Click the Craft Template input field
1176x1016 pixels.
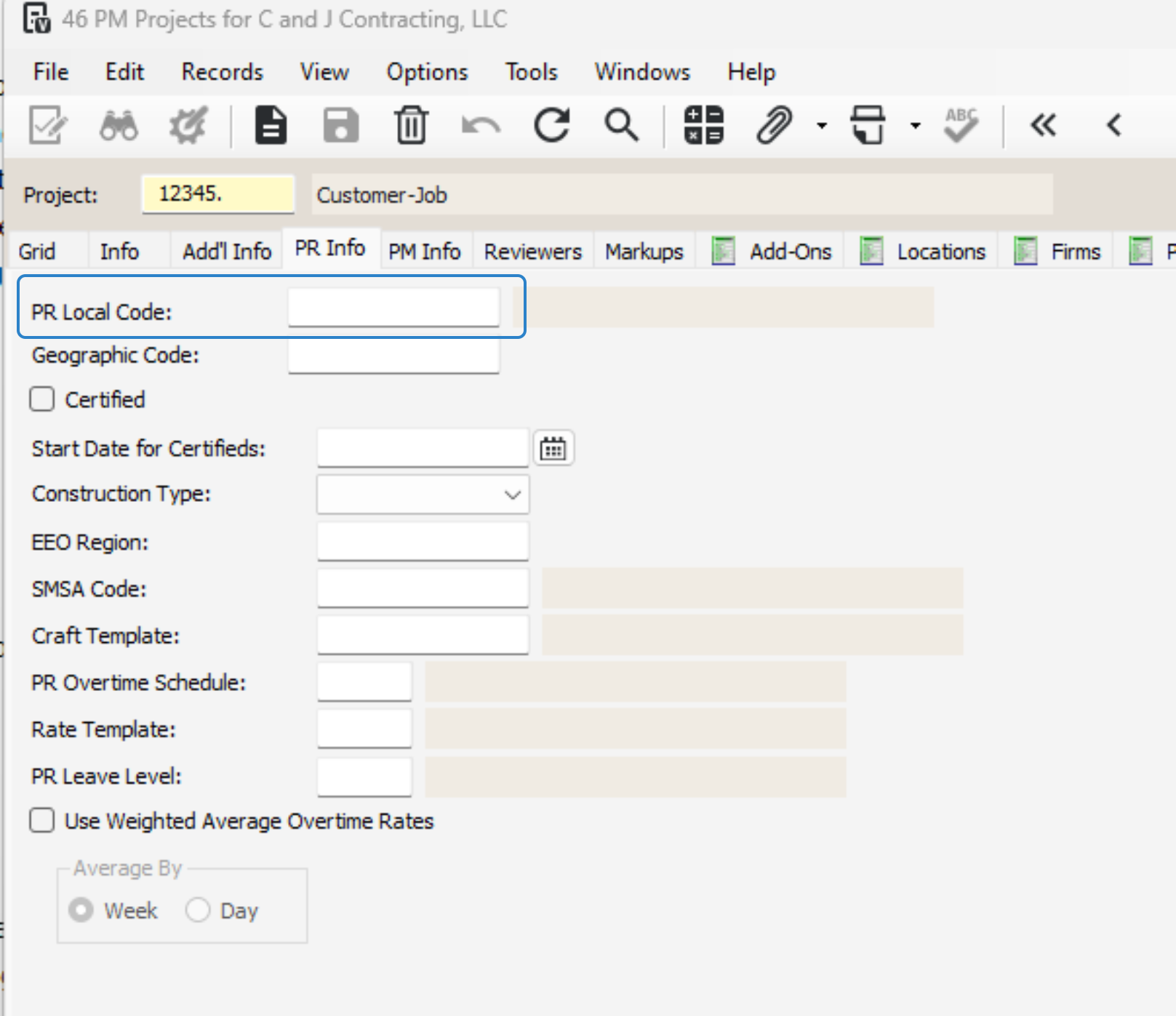(423, 635)
